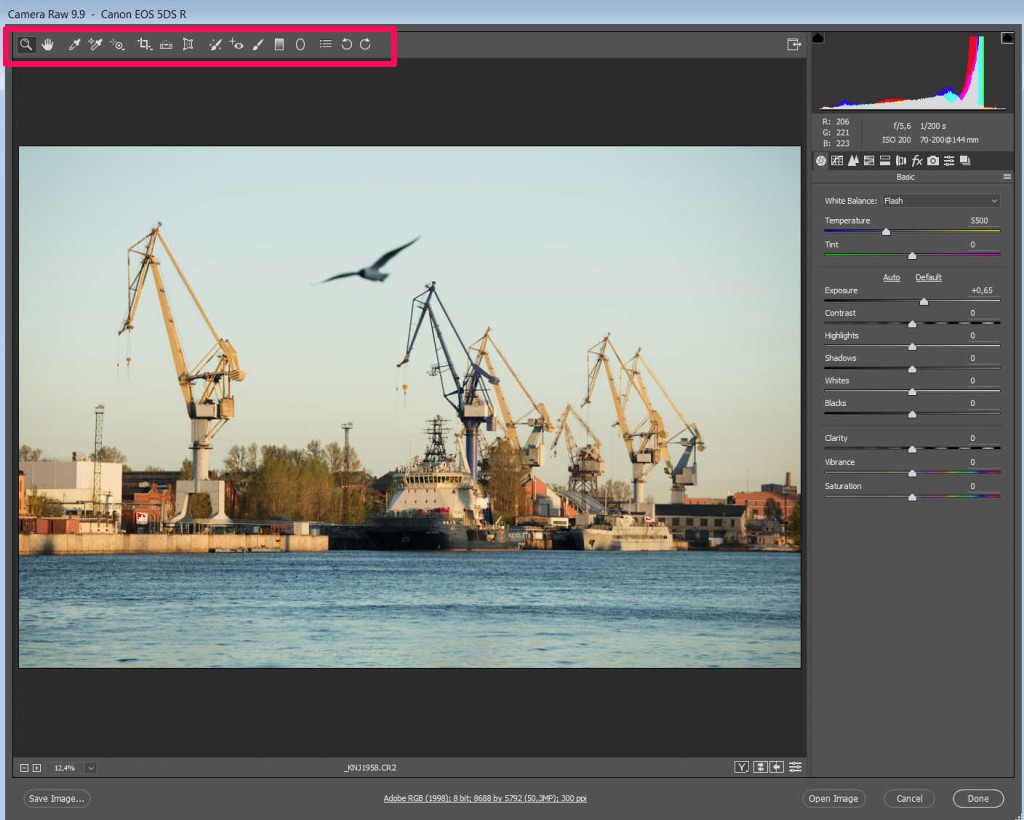Open the Basic panel options menu

1007,177
